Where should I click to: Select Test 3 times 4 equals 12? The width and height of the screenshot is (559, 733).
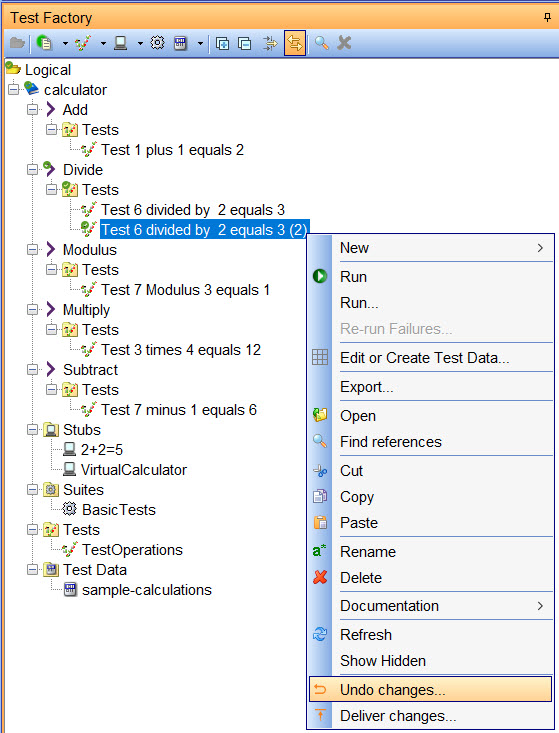click(x=181, y=350)
